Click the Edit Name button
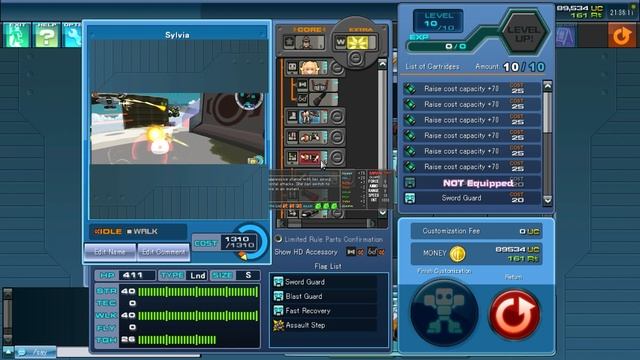The image size is (640, 360). [110, 252]
